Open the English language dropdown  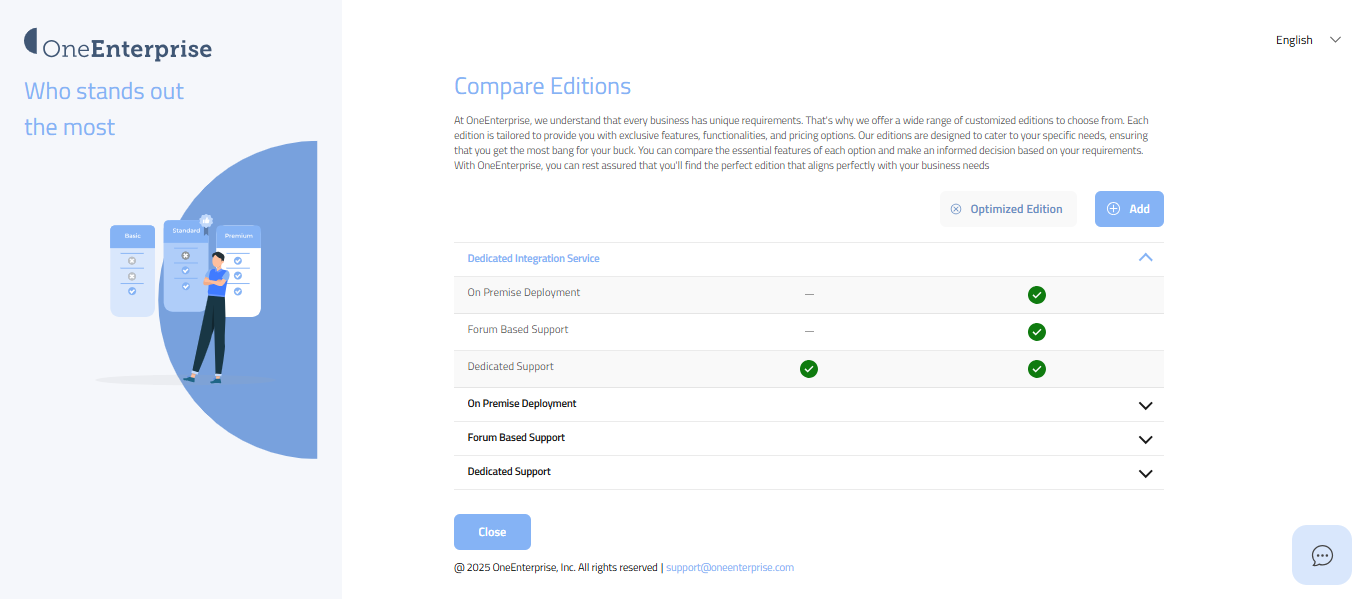tap(1307, 40)
